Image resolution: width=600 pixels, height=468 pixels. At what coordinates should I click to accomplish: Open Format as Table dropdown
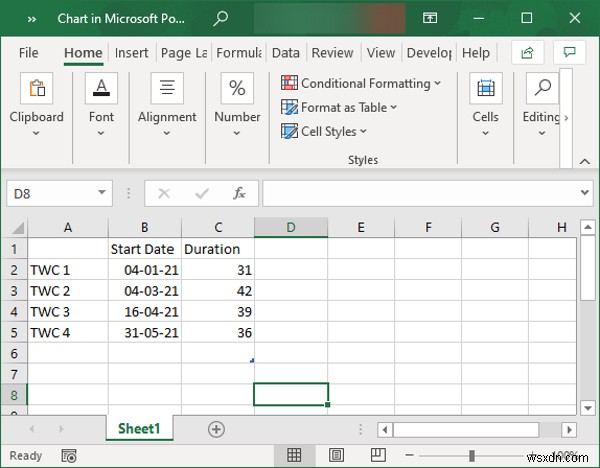(339, 107)
